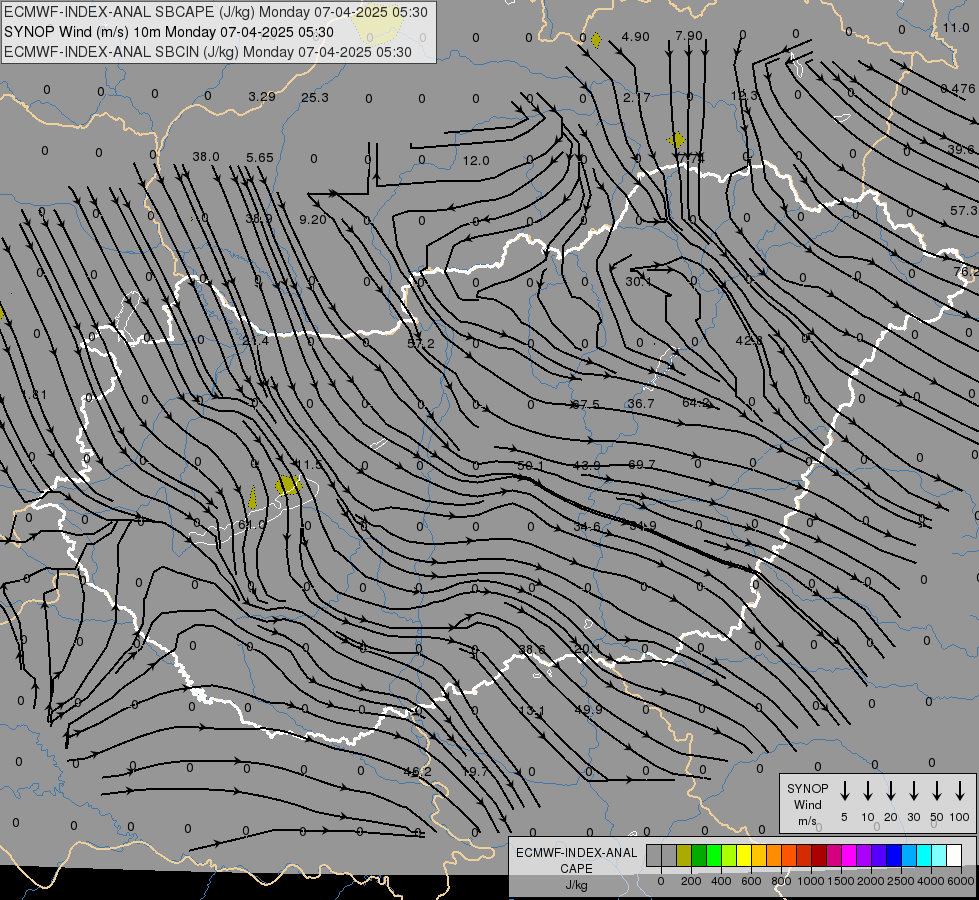Click the 50 m/s wind arrow in legend
Viewport: 979px width, 900px height.
pos(937,791)
